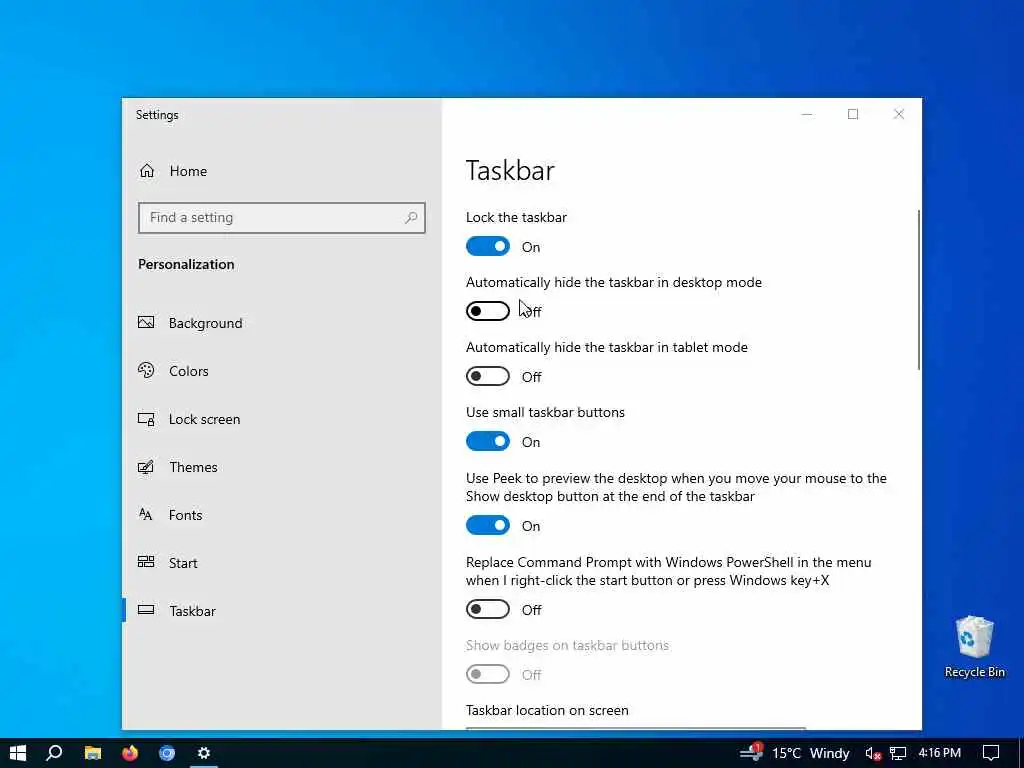Open the Windows Start menu
1024x768 pixels.
coord(18,753)
